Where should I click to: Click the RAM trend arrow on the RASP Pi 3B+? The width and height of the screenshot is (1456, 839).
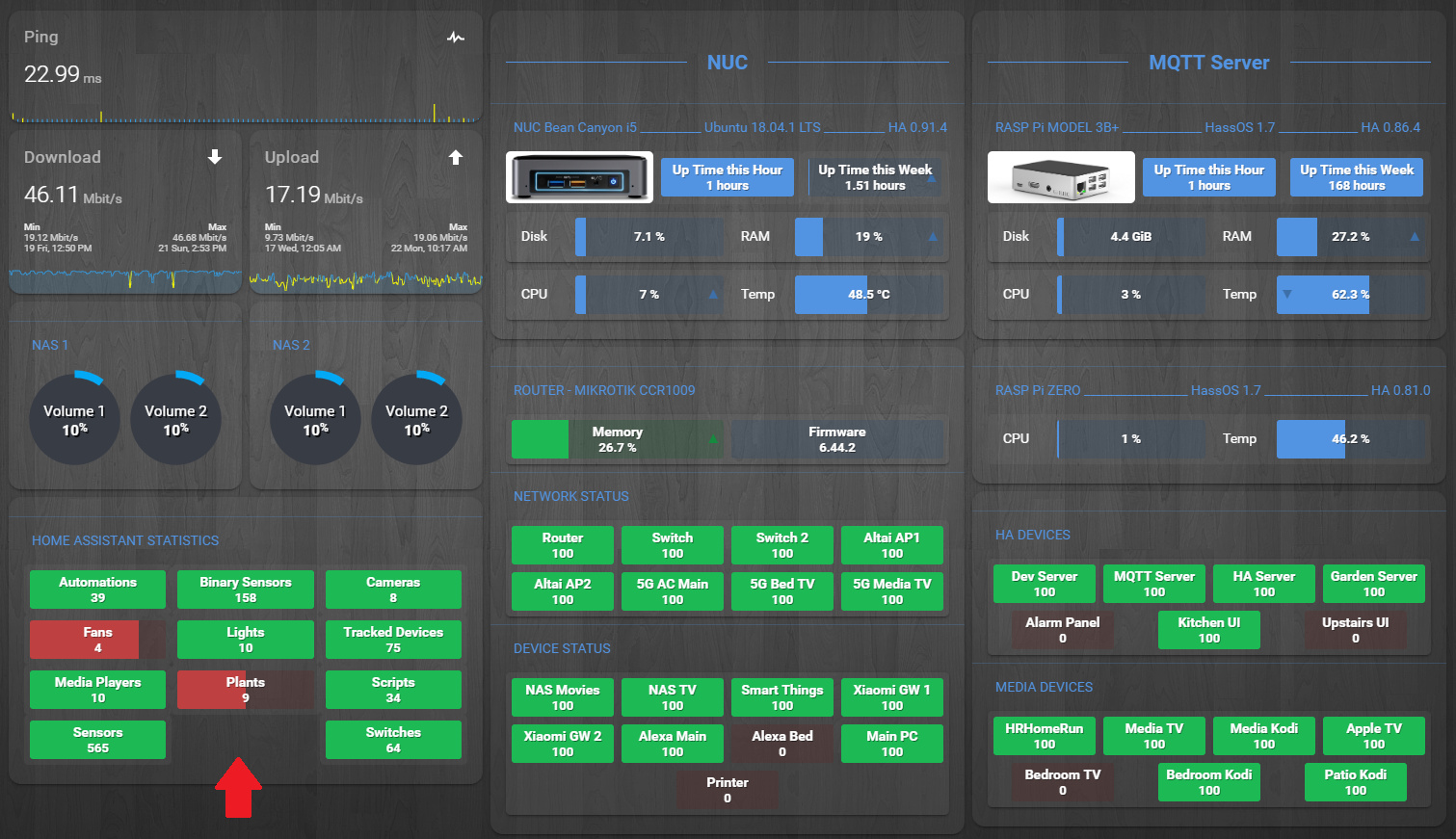click(x=1413, y=237)
